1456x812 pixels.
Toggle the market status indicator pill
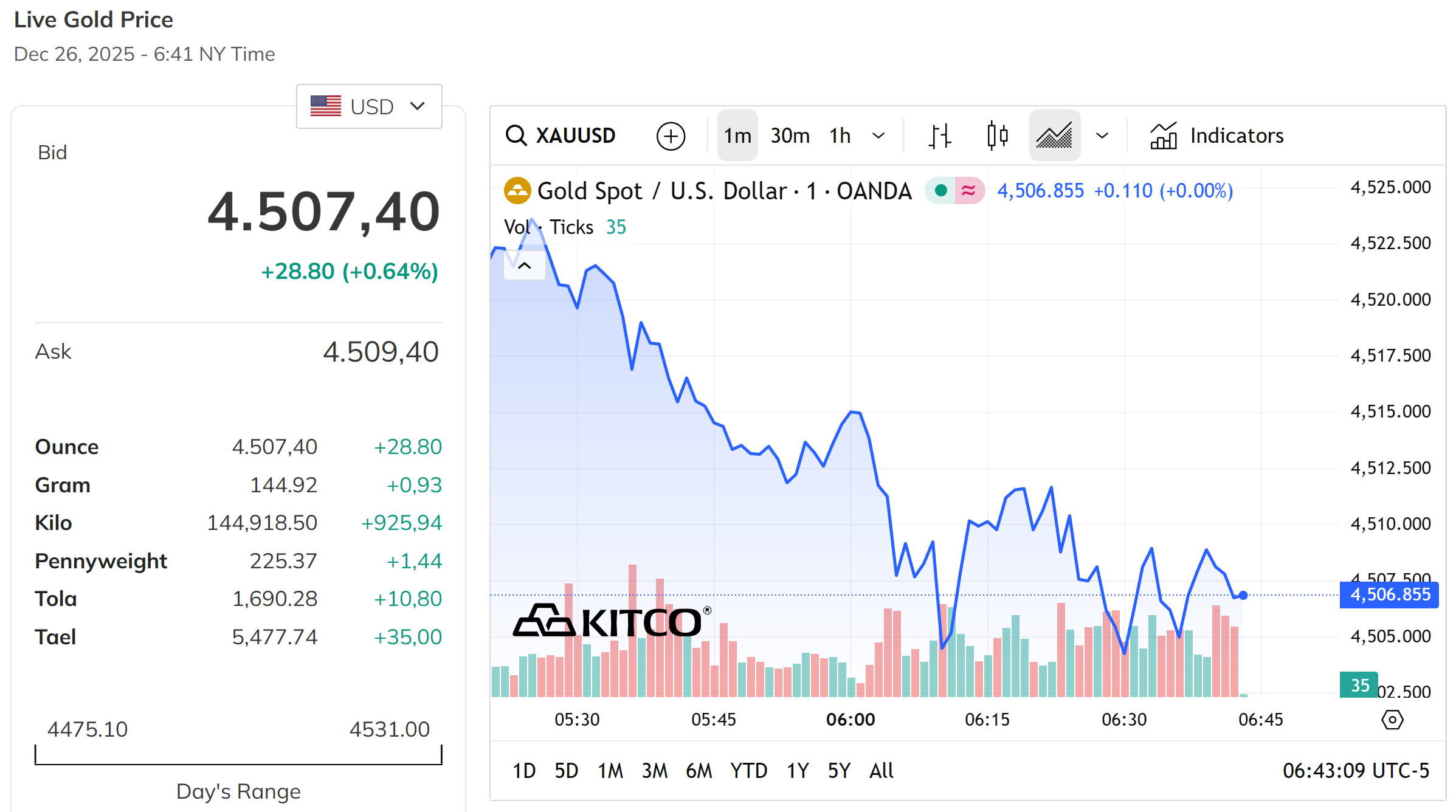coord(954,190)
